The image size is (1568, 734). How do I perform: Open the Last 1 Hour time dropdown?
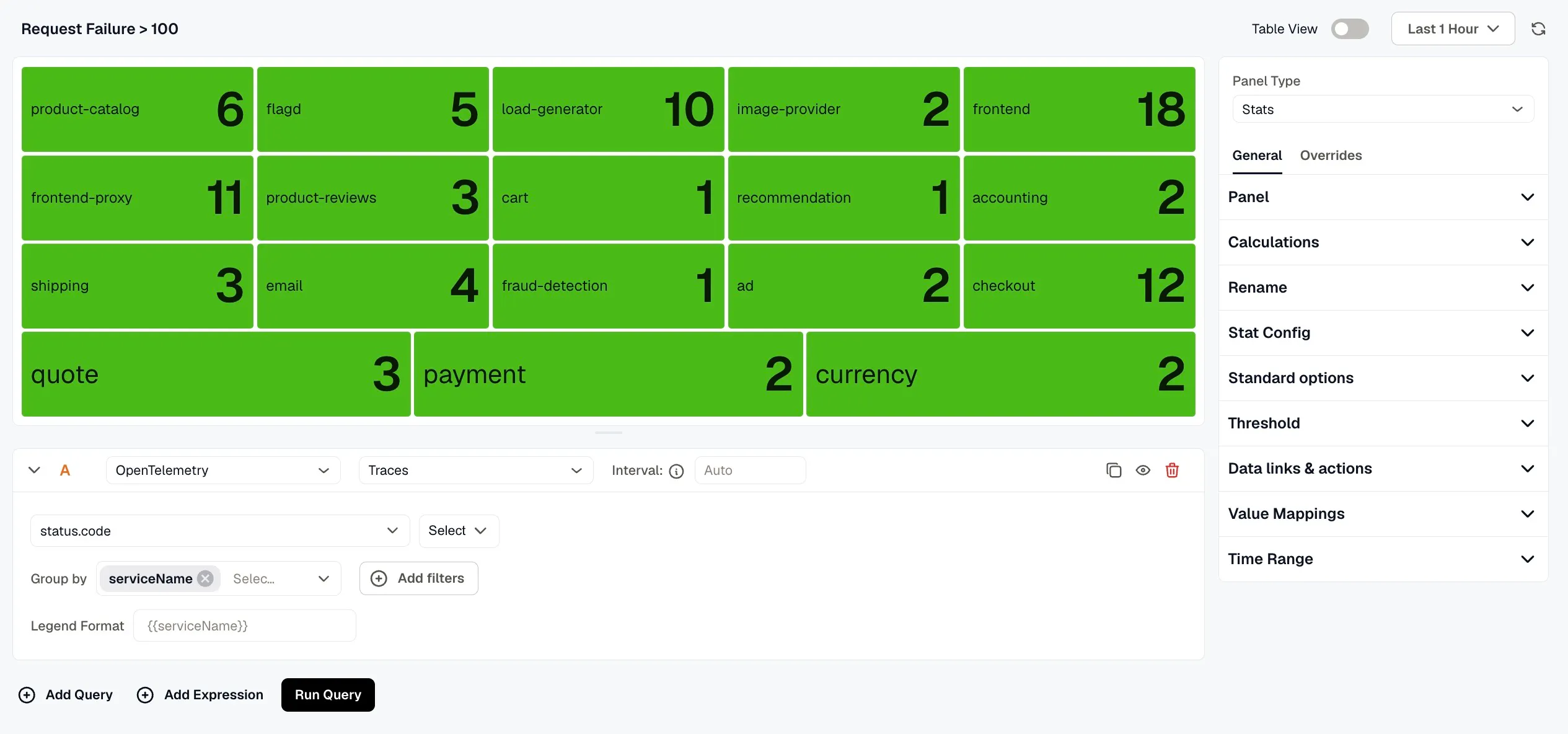(x=1453, y=29)
